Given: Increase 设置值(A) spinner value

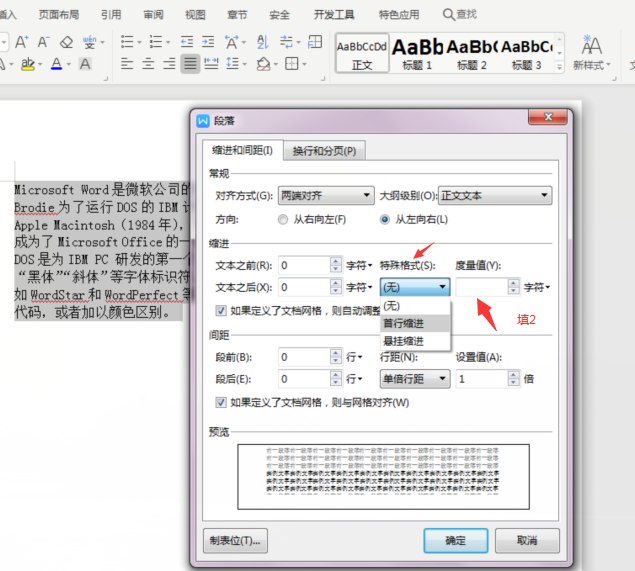Looking at the screenshot, I should pyautogui.click(x=514, y=375).
